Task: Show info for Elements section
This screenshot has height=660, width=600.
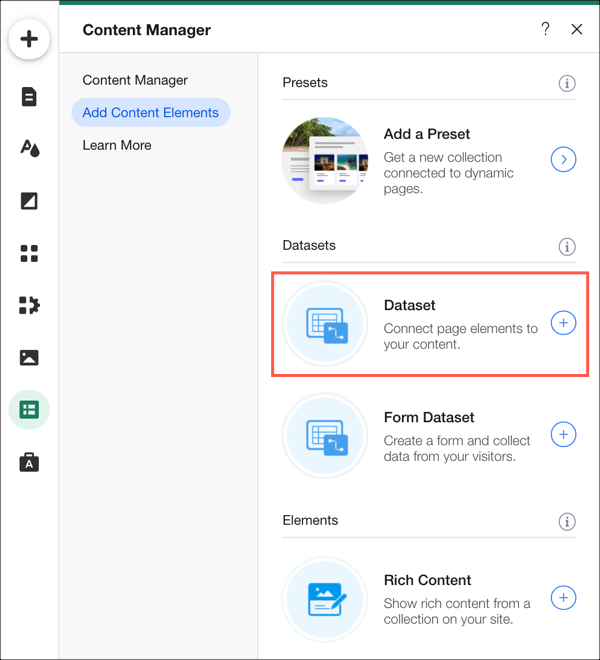Action: tap(567, 522)
